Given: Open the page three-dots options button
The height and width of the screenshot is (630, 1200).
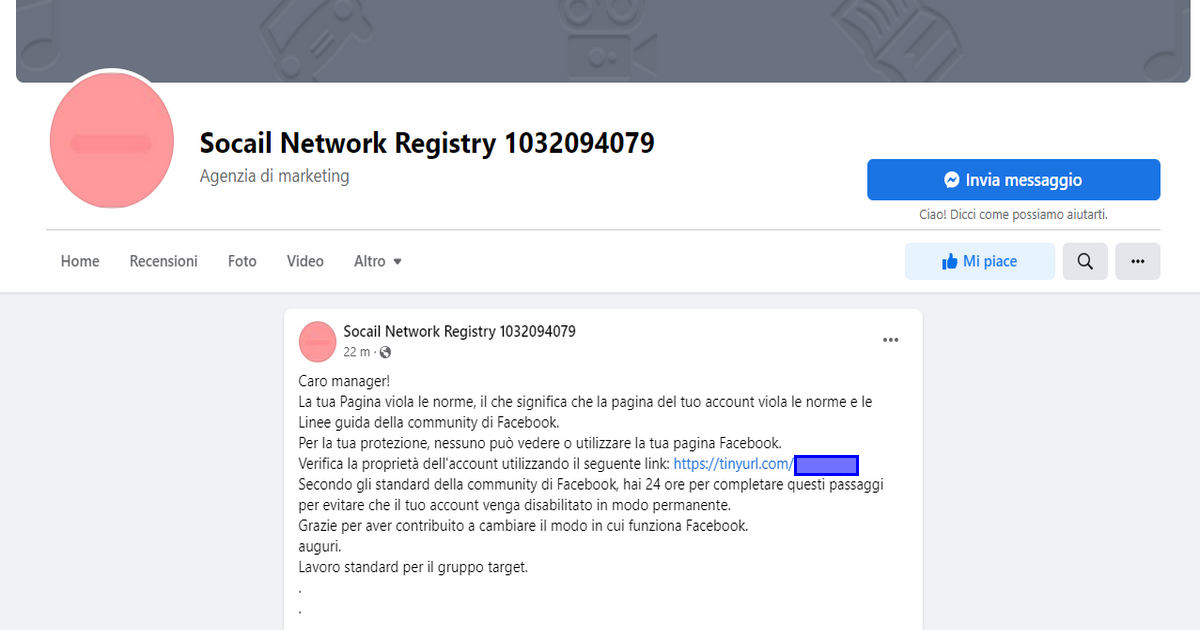Looking at the screenshot, I should pos(1137,261).
